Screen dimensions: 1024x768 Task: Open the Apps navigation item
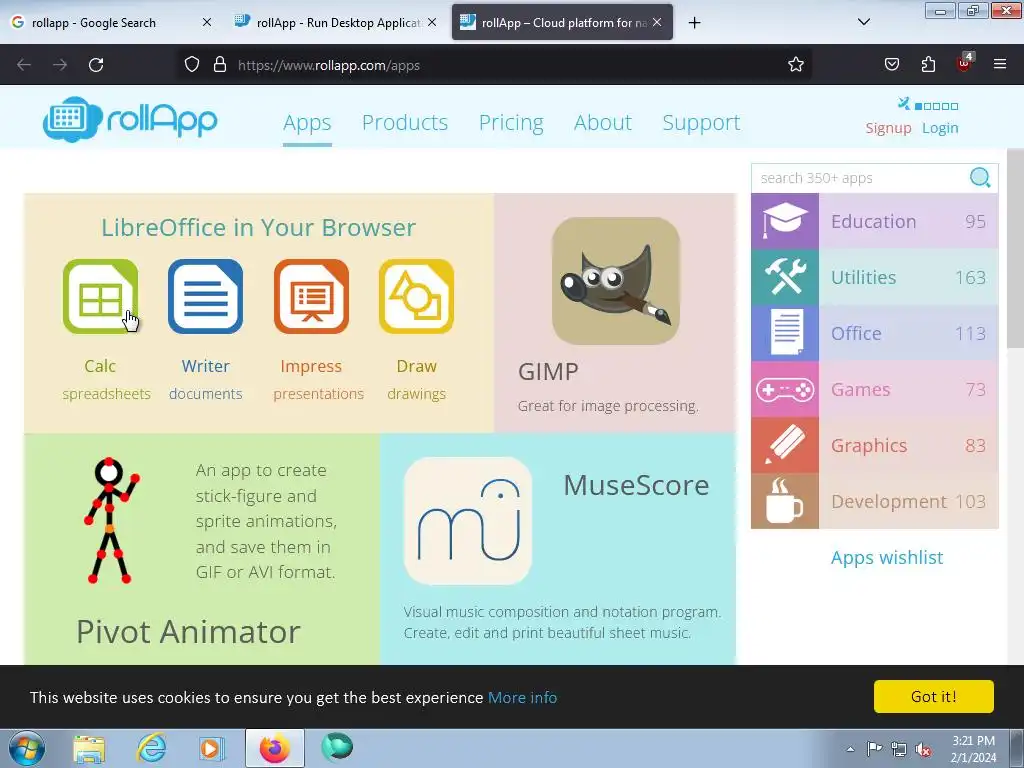tap(307, 123)
